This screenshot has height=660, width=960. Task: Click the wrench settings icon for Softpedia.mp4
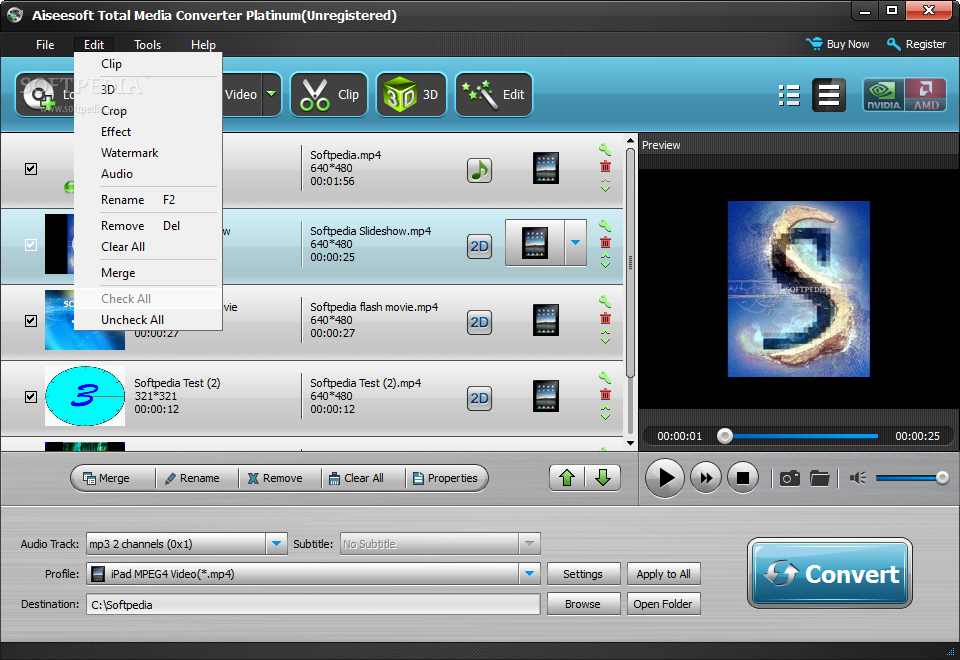[x=605, y=149]
